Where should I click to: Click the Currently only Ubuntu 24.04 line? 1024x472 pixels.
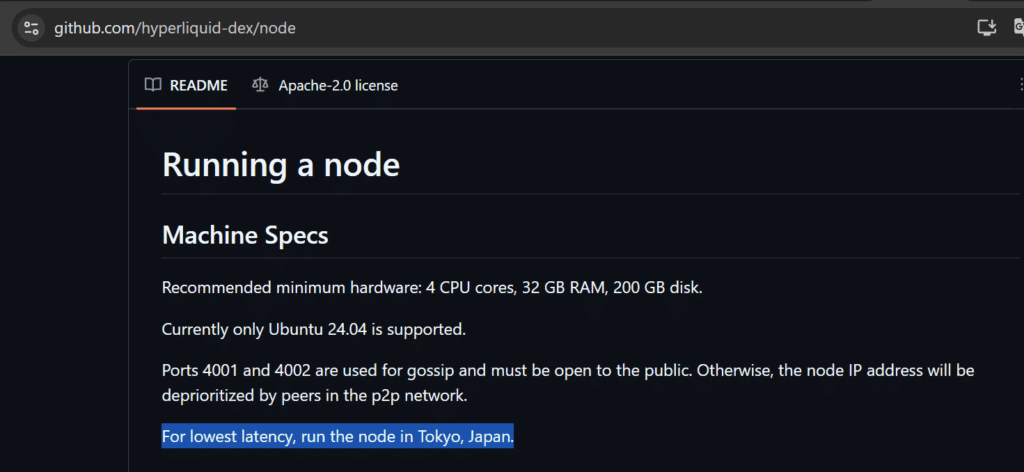click(x=314, y=329)
